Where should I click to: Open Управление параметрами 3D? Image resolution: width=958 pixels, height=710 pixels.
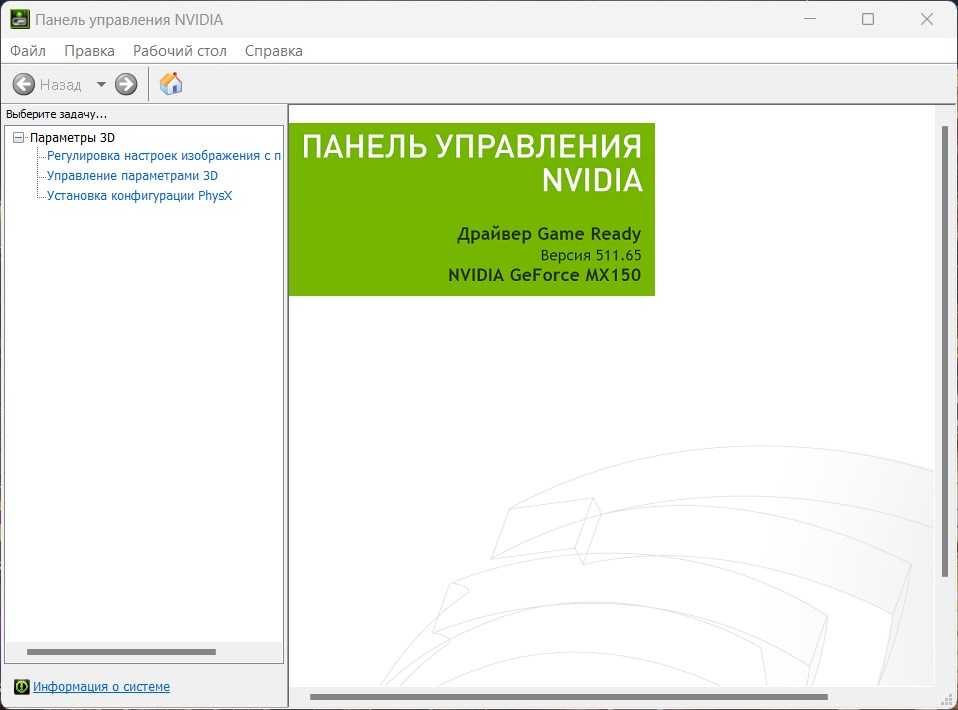coord(132,176)
